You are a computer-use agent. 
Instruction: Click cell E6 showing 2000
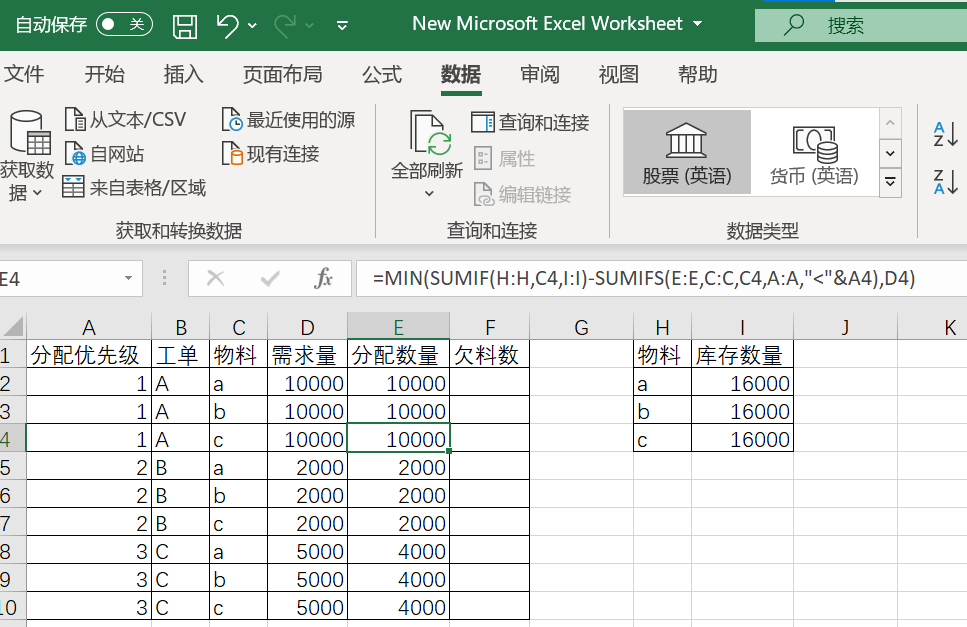398,495
